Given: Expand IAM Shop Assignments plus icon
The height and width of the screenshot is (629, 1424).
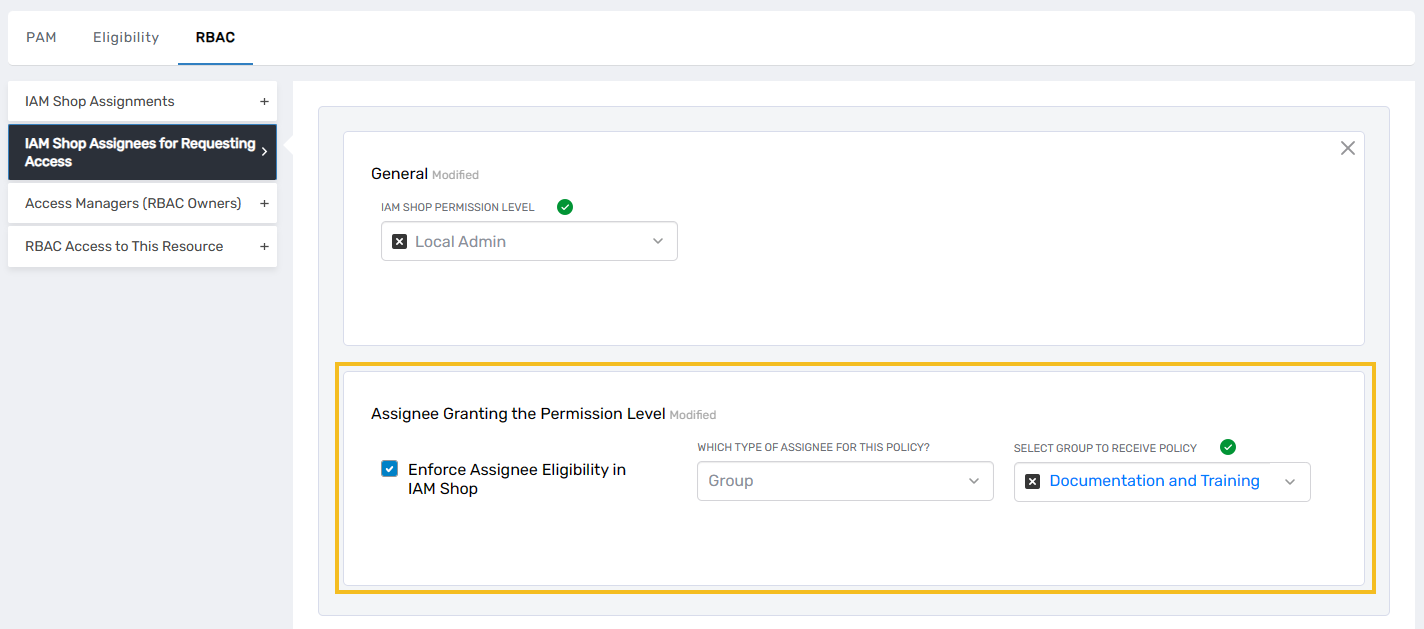Looking at the screenshot, I should pos(264,102).
